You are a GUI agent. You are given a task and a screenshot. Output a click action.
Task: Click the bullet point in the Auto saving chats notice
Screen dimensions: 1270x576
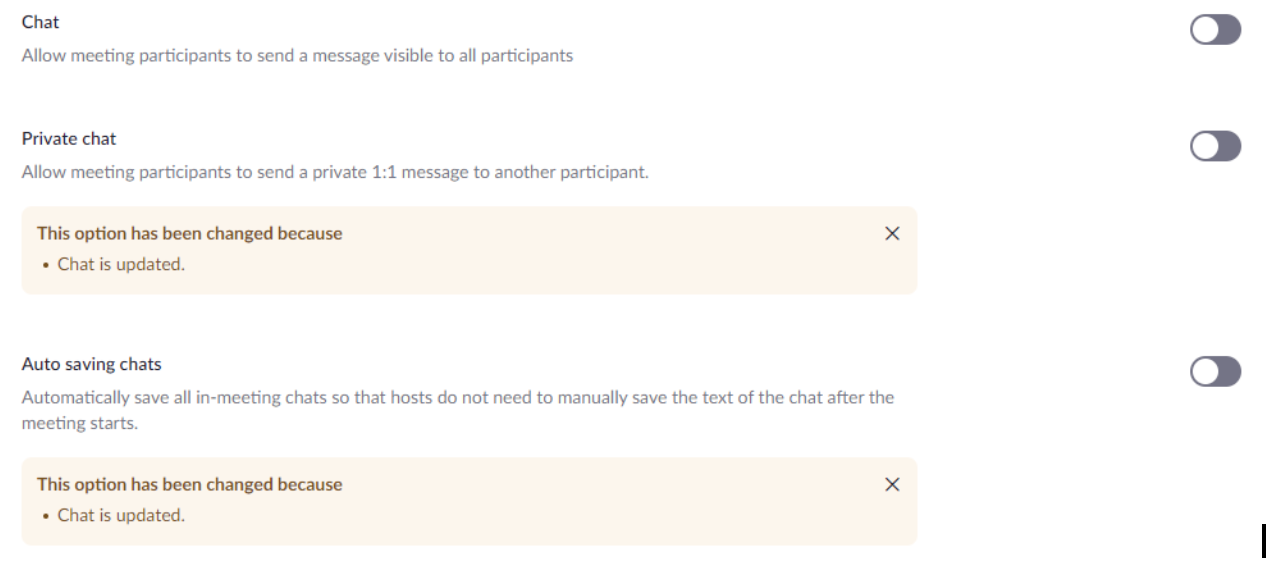pyautogui.click(x=47, y=516)
